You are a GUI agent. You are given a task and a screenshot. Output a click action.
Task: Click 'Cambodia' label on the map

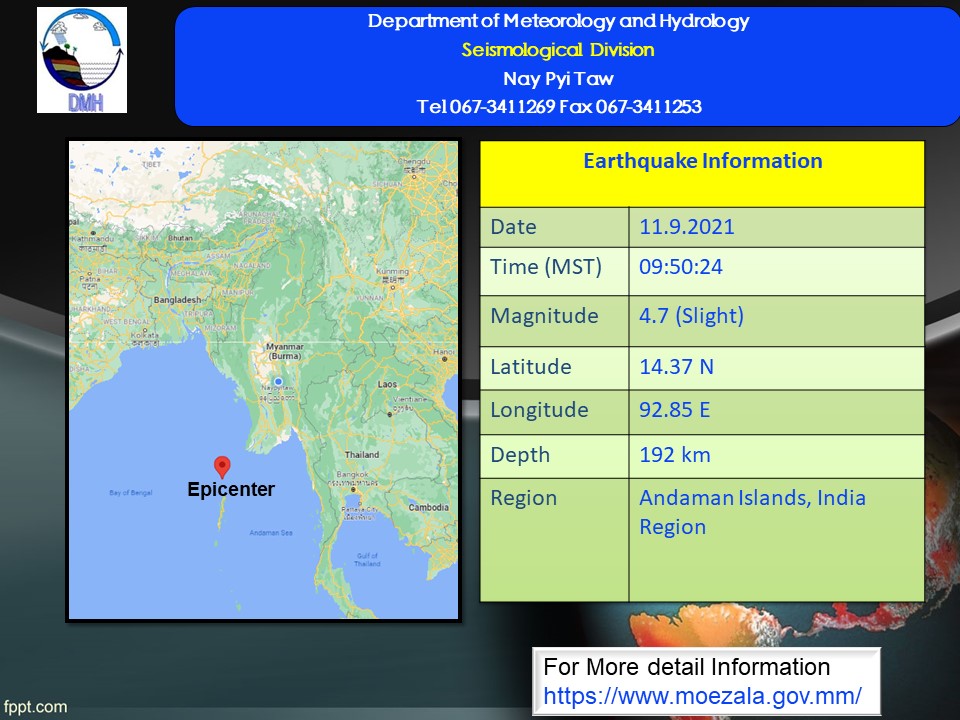pyautogui.click(x=429, y=508)
